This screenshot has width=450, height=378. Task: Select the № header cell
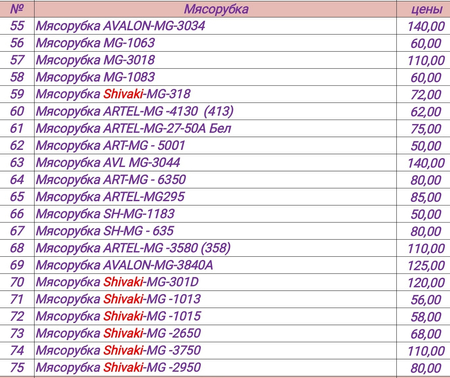pyautogui.click(x=17, y=9)
